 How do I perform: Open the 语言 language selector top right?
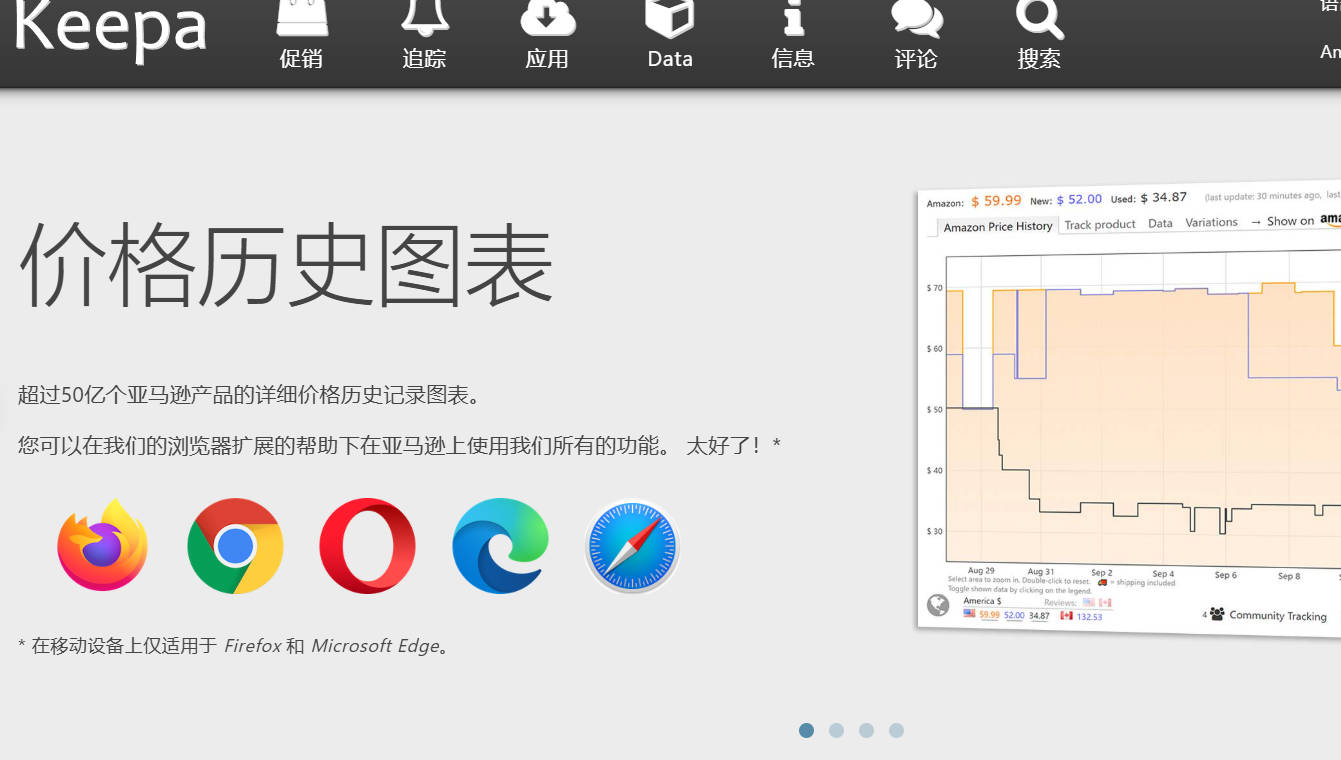pyautogui.click(x=1330, y=8)
